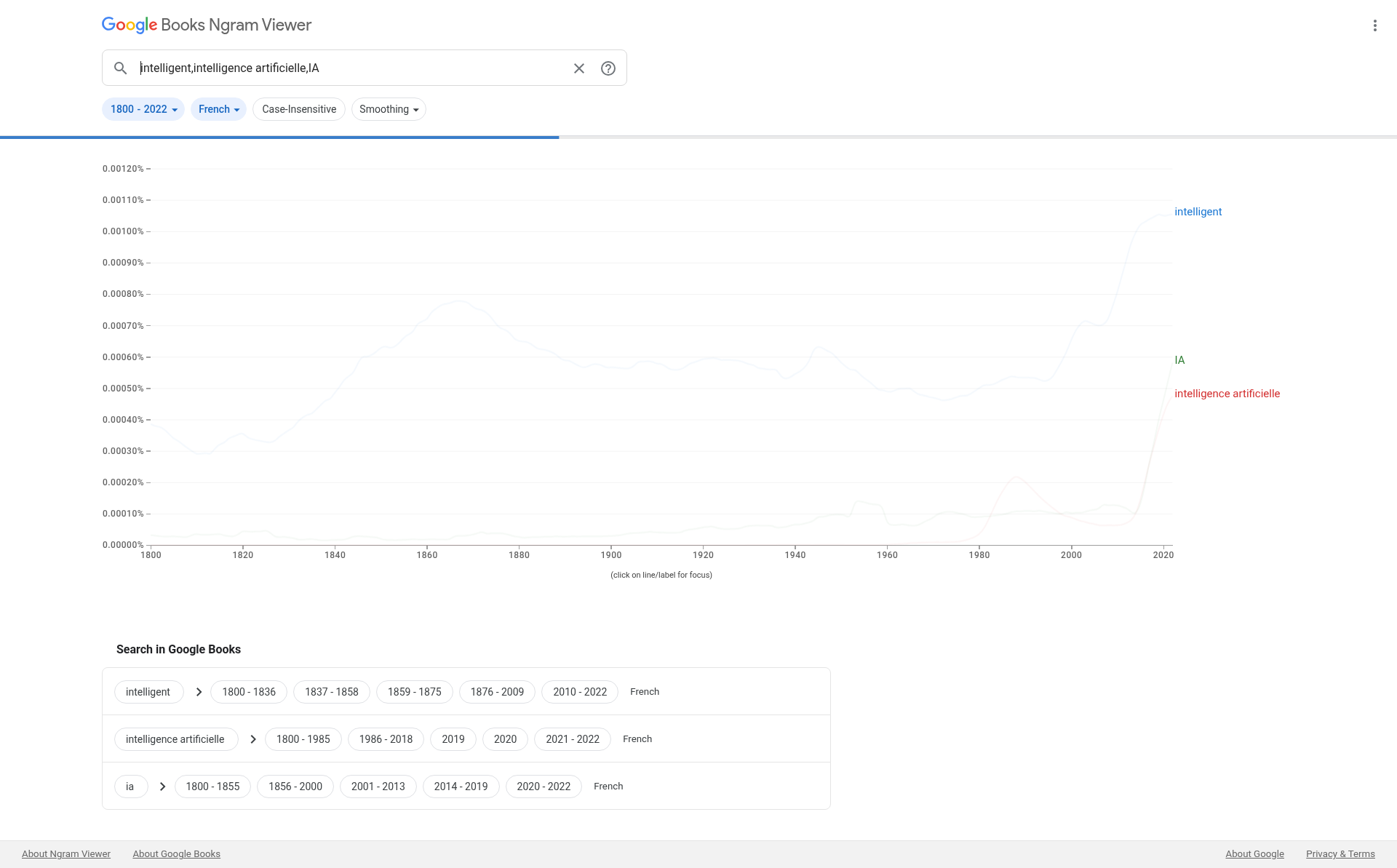The width and height of the screenshot is (1397, 868).
Task: Search intelligence artificielle for 2020
Action: (x=505, y=739)
